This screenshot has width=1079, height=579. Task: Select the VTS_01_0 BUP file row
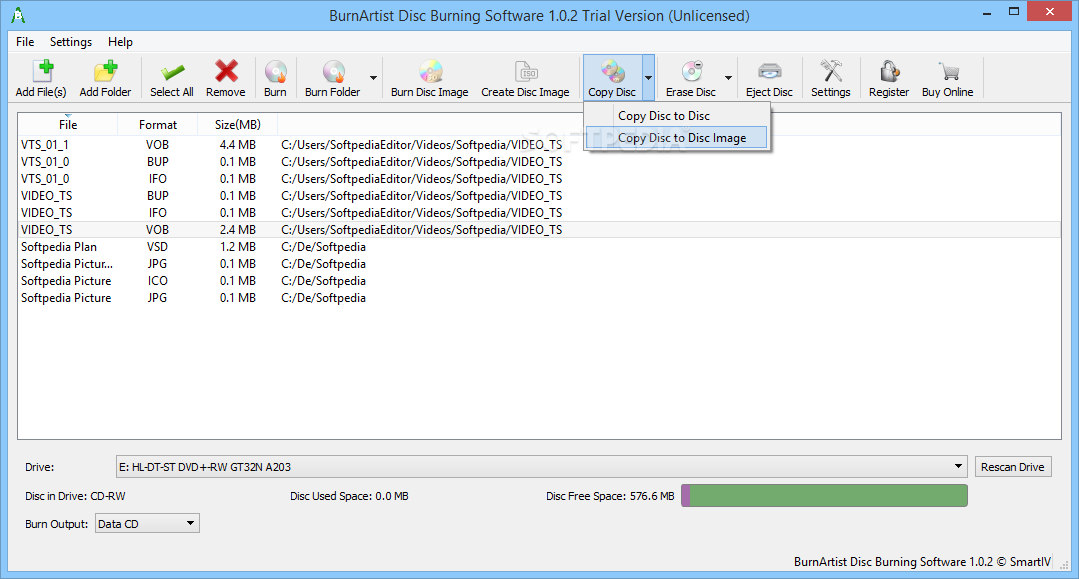(540, 162)
